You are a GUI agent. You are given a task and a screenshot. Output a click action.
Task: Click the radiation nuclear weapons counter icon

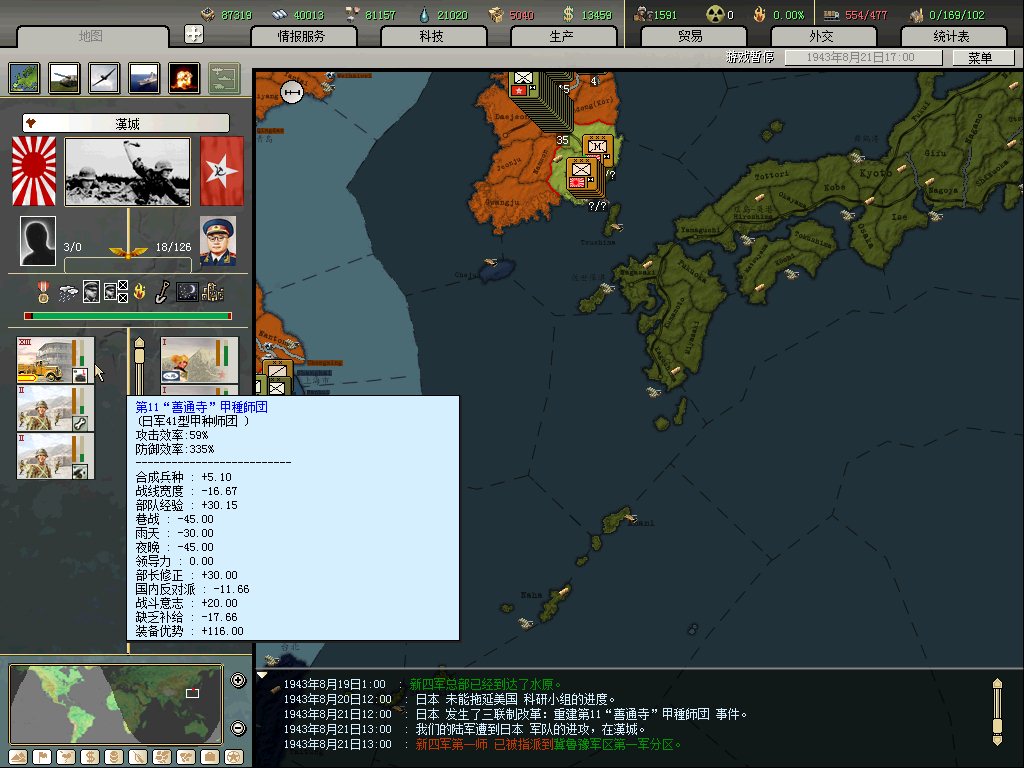[715, 14]
